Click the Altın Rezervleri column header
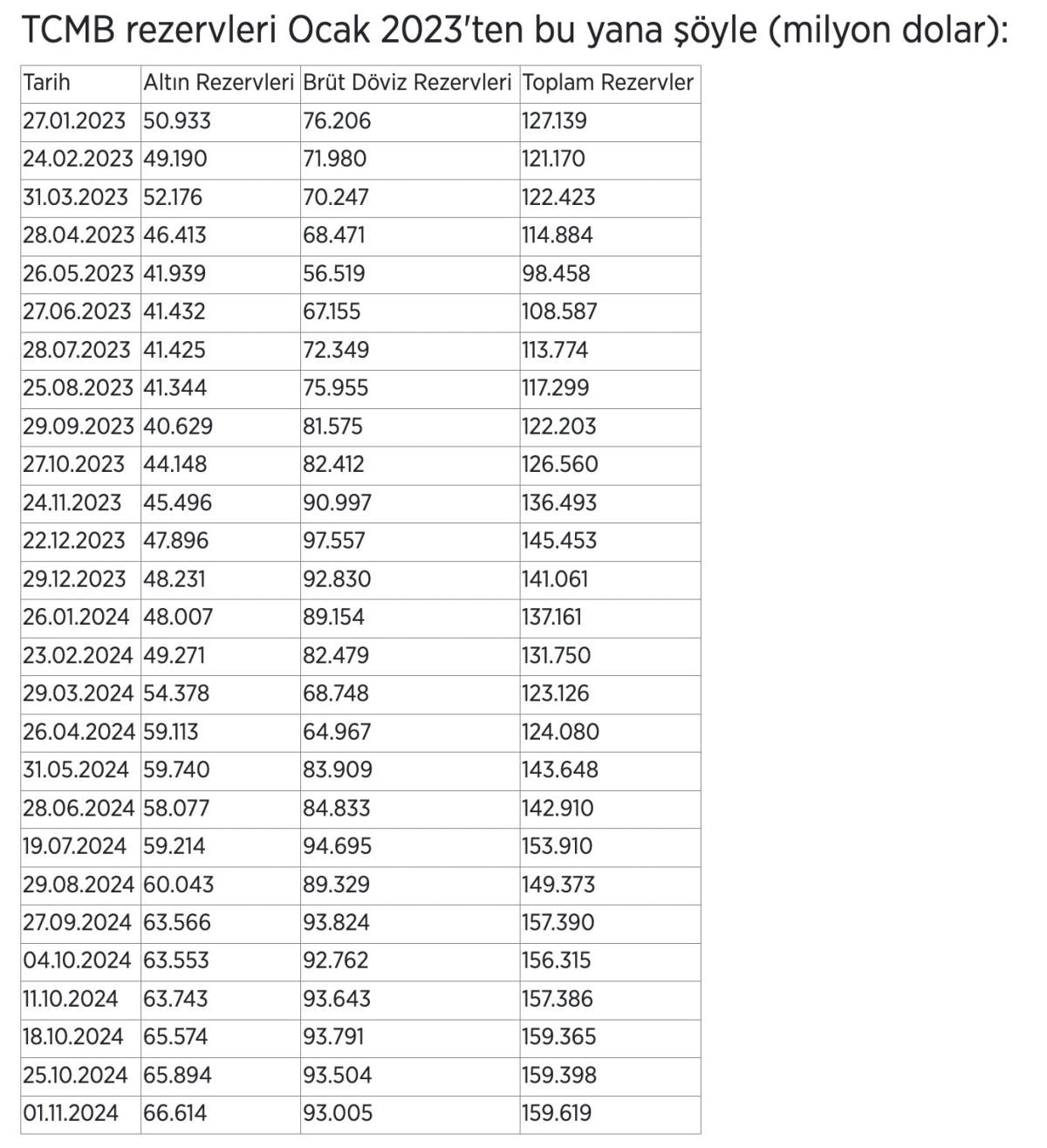Viewport: 1047px width, 1148px height. coord(218,83)
